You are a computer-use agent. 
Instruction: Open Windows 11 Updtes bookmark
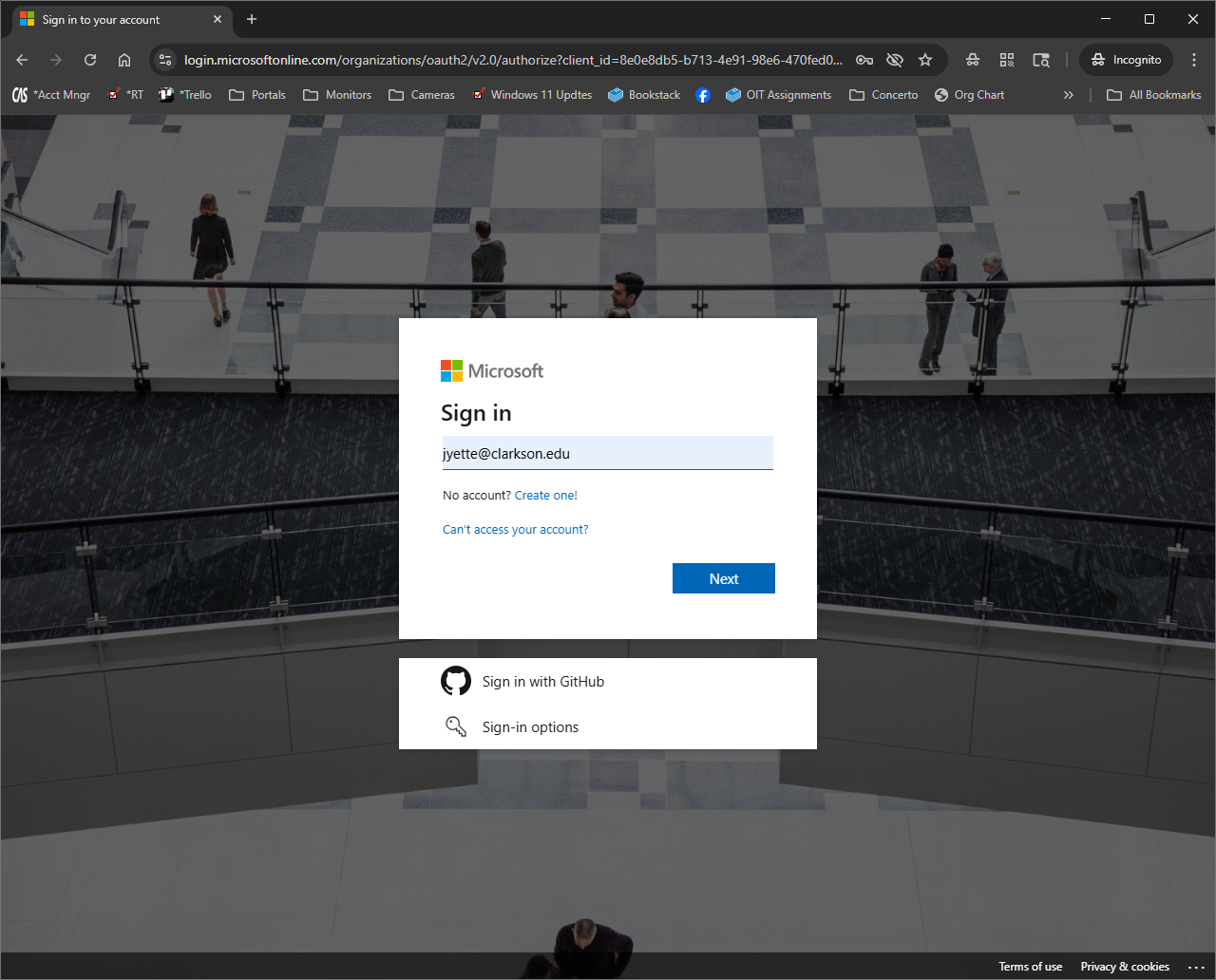(x=532, y=95)
